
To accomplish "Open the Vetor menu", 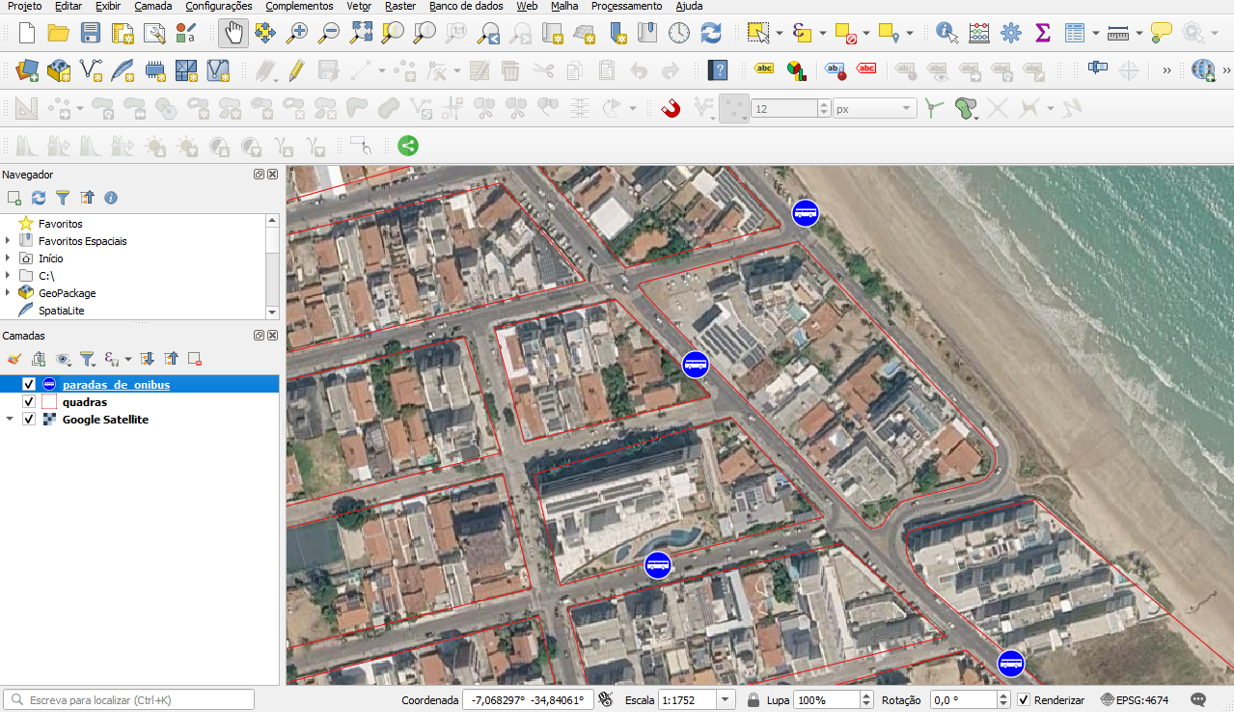I will [x=358, y=6].
